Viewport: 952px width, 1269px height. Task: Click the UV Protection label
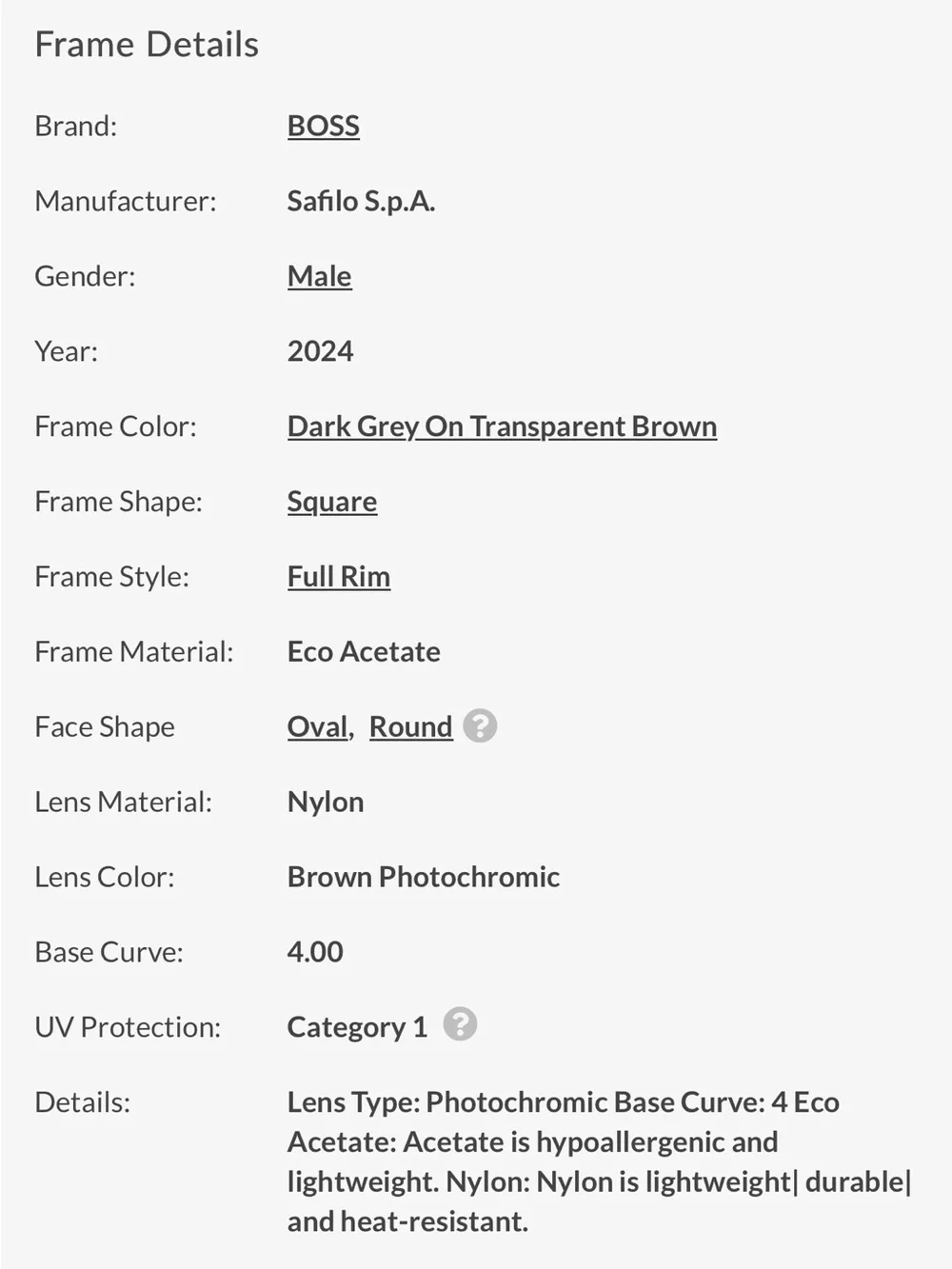128,1027
